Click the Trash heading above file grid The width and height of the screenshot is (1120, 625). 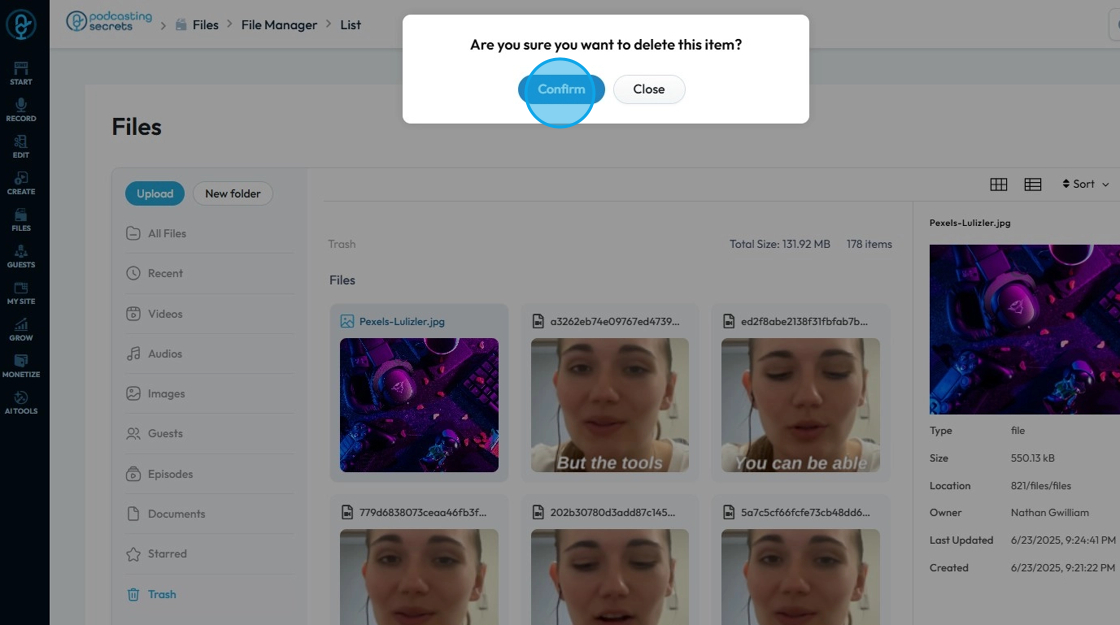tap(341, 244)
